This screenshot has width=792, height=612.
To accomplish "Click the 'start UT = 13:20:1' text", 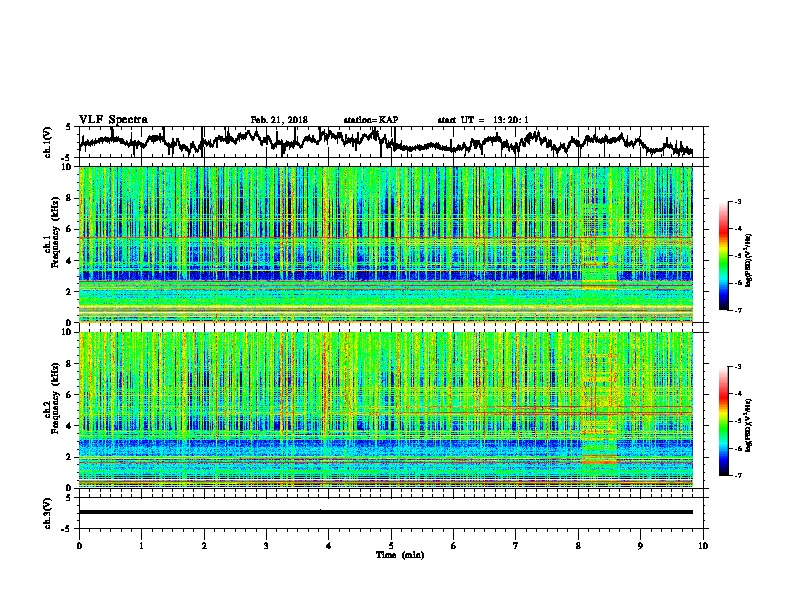I will [483, 120].
